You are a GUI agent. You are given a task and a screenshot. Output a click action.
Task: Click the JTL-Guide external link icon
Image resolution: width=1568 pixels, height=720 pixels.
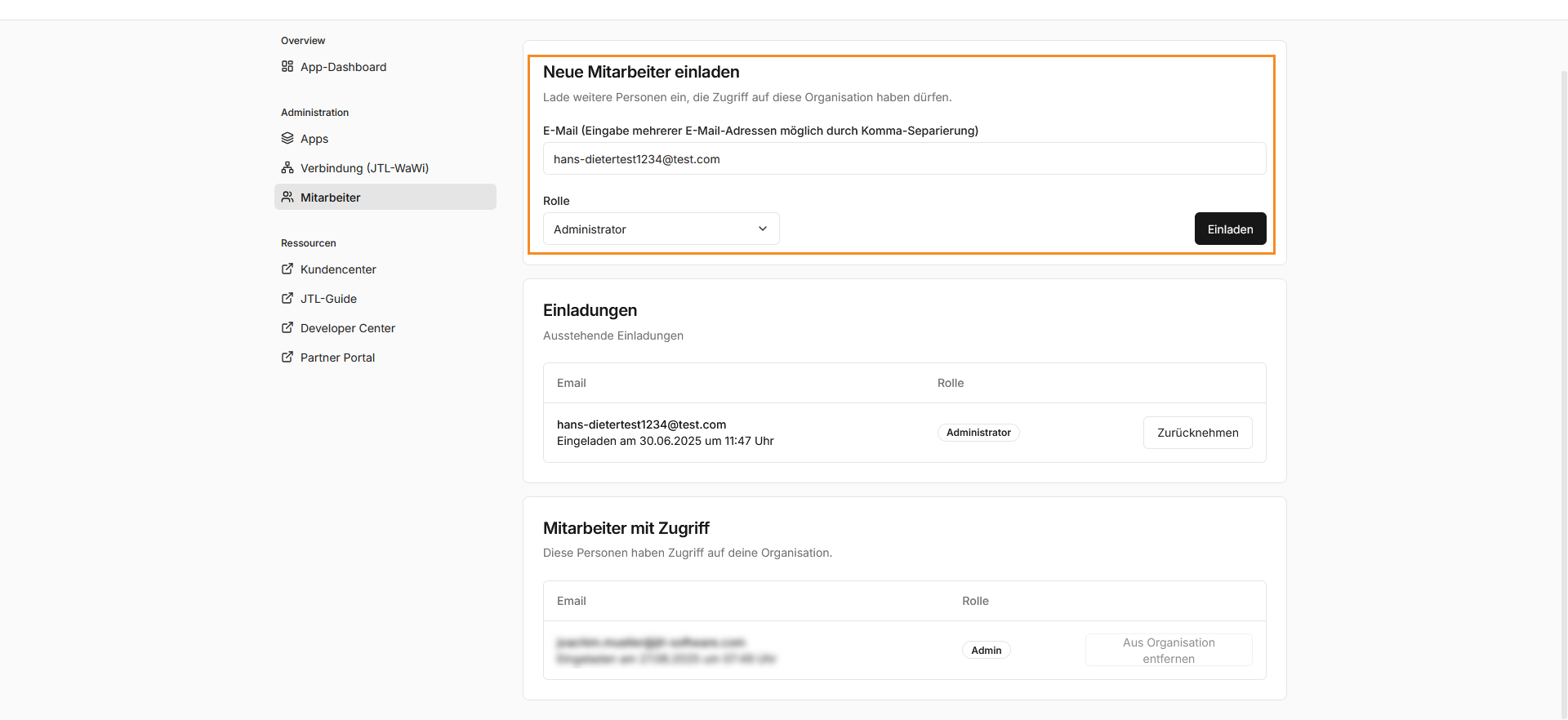click(x=287, y=299)
